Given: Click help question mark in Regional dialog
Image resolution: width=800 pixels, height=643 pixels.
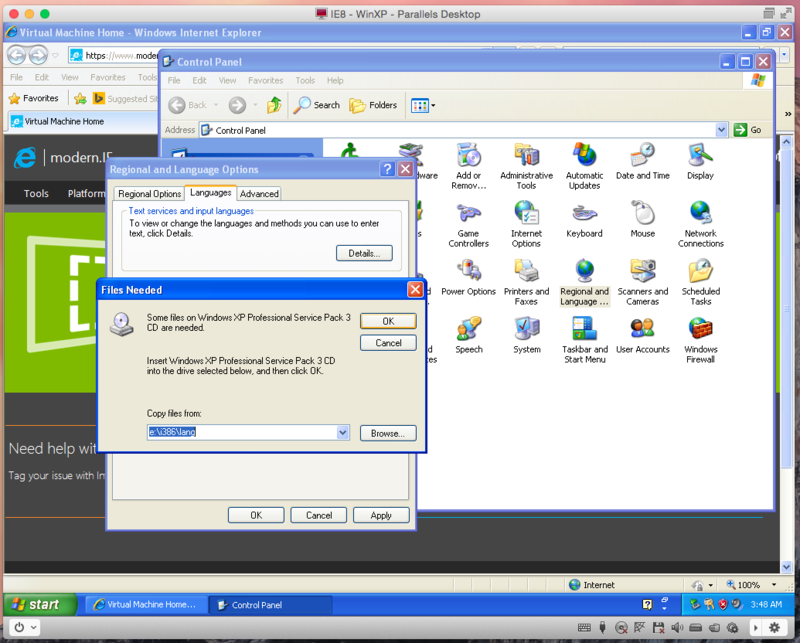Looking at the screenshot, I should coord(387,169).
